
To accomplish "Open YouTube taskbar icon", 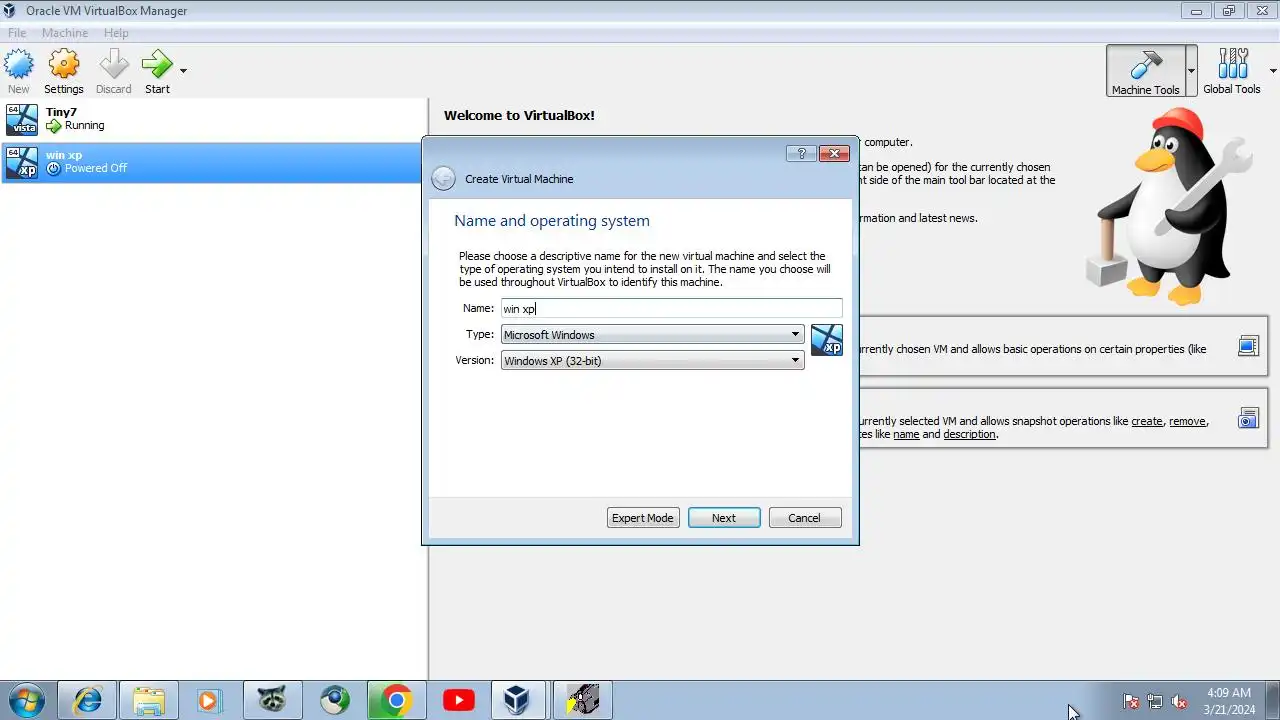I will coord(459,700).
